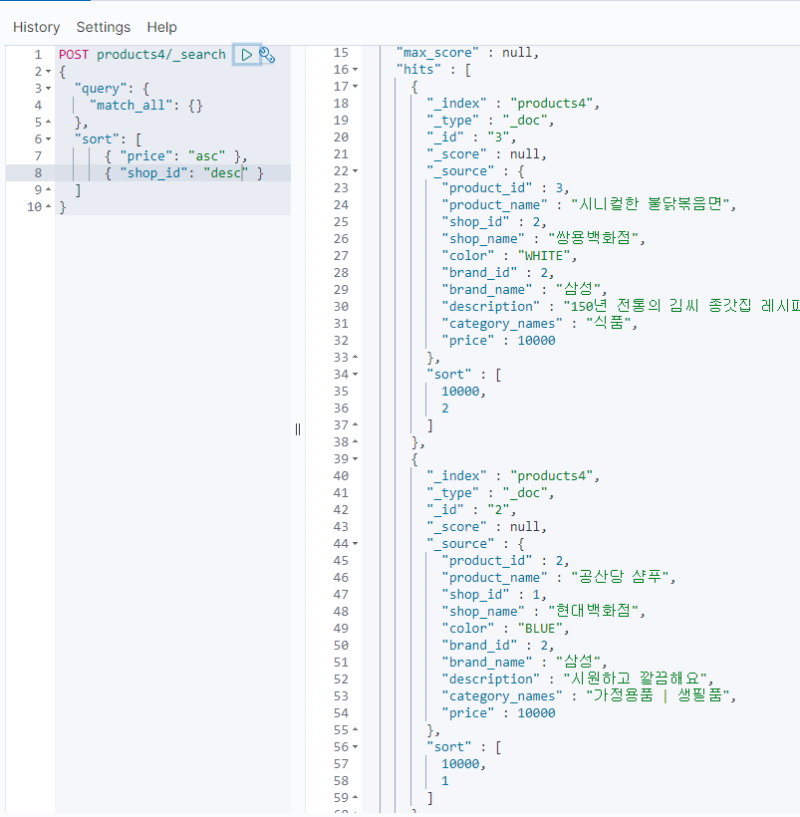The height and width of the screenshot is (817, 800).
Task: Click the "_id" : "2" line in output
Action: [x=472, y=510]
